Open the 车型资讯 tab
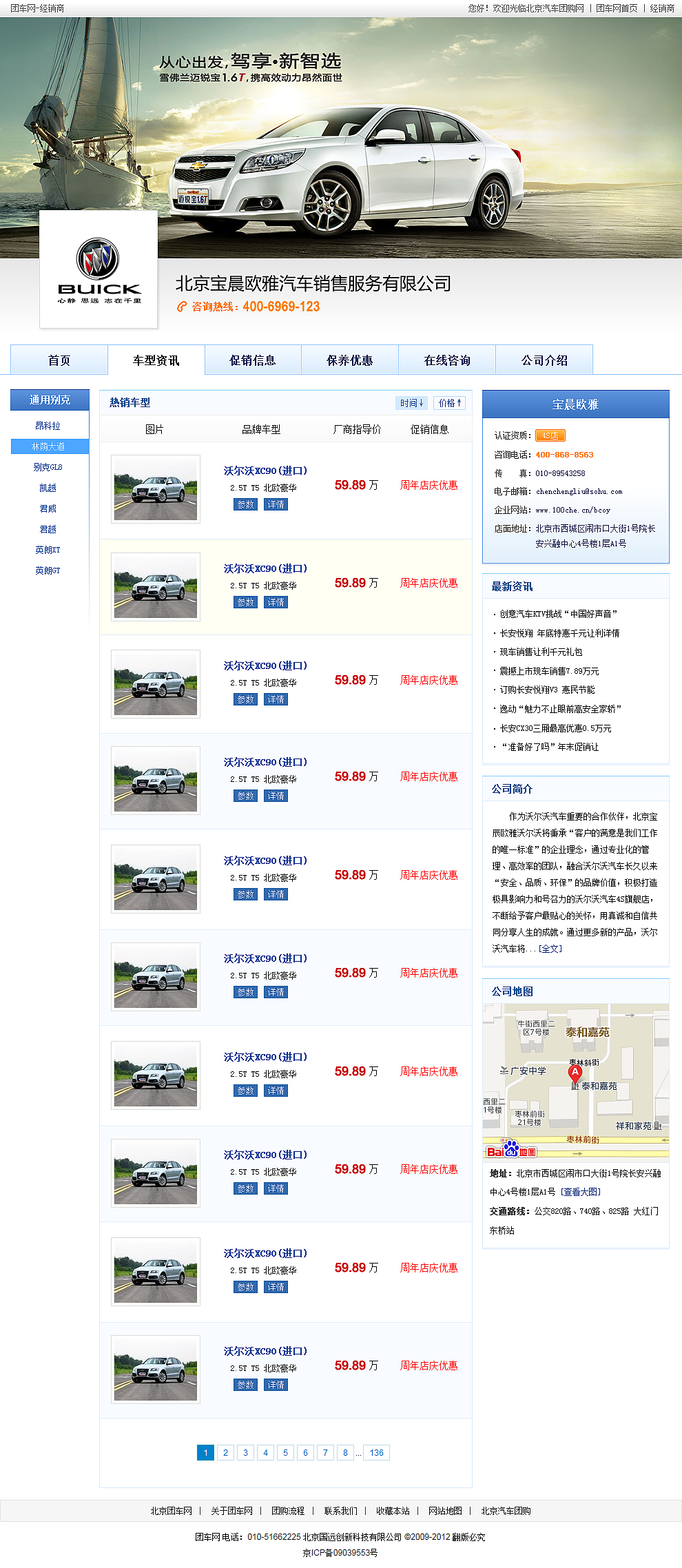682x1568 pixels. click(156, 360)
